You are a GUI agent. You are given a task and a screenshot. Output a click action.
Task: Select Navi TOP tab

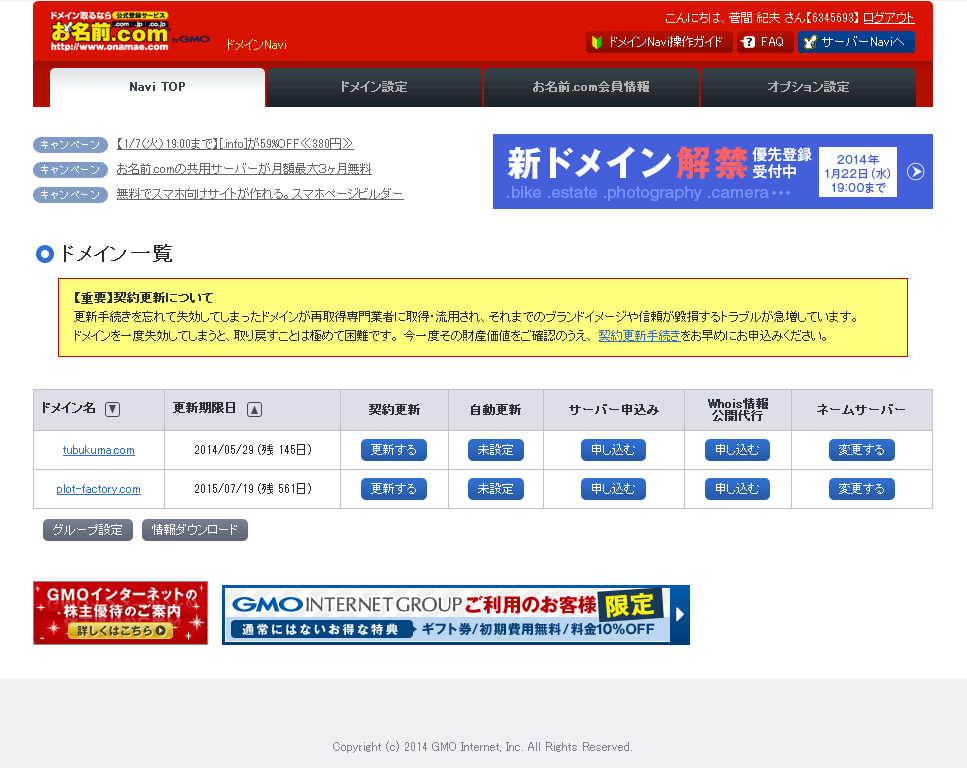coord(157,87)
